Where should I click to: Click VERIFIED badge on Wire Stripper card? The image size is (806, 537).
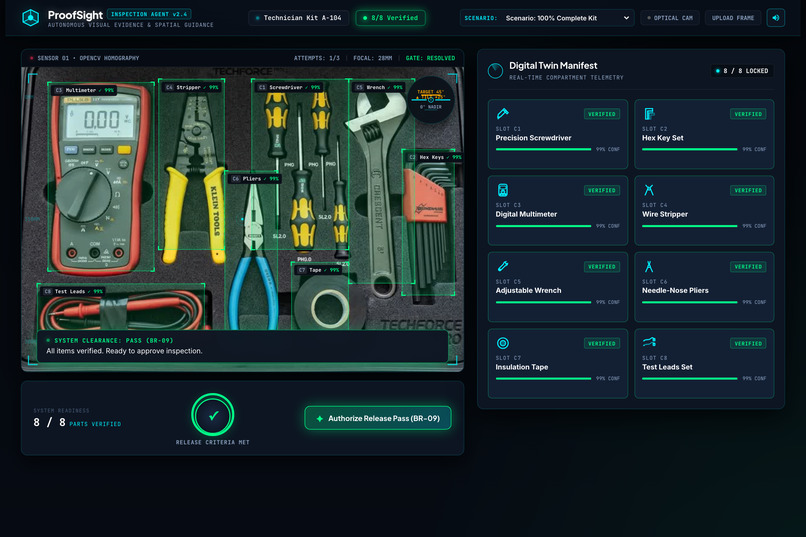pyautogui.click(x=748, y=191)
